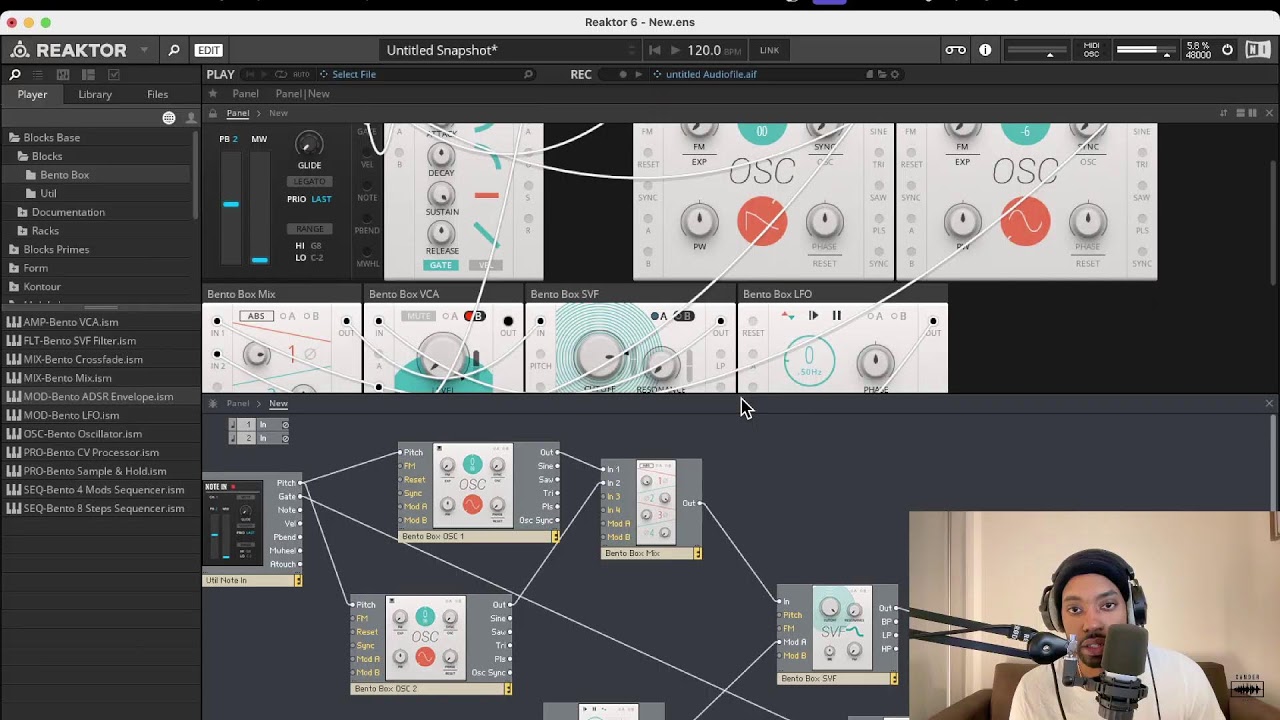
Task: Toggle the split view layout icon
Action: tap(1240, 113)
